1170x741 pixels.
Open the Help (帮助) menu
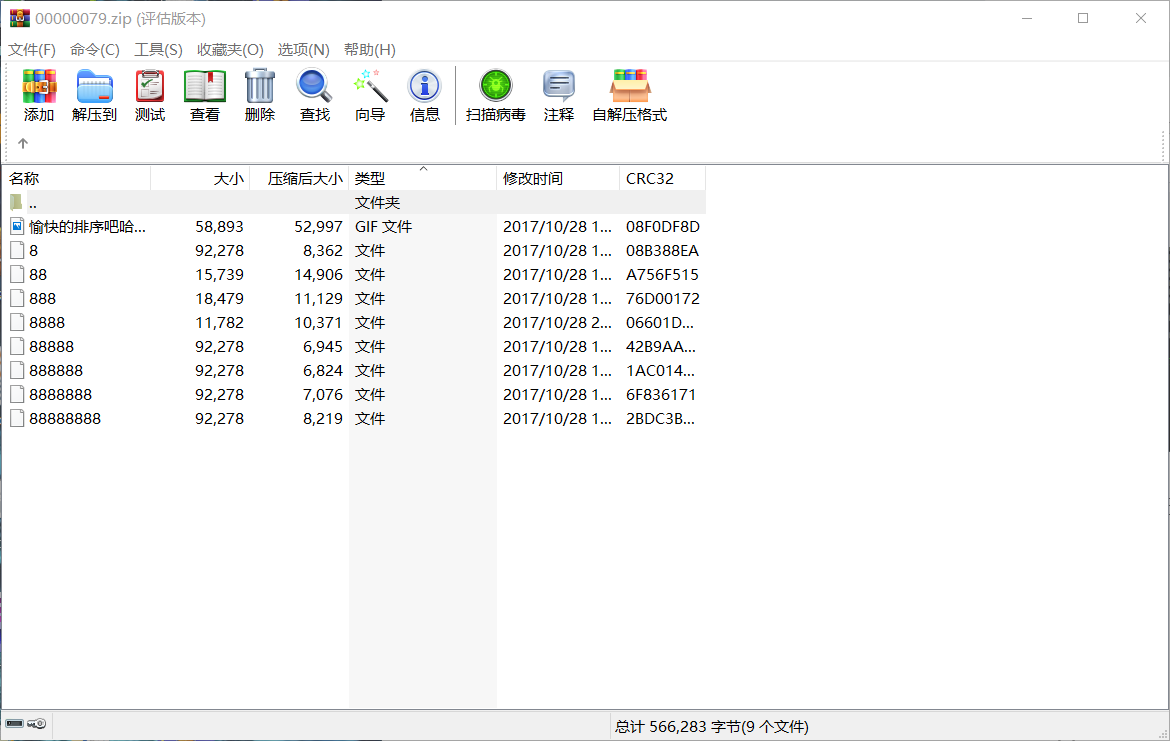click(369, 50)
